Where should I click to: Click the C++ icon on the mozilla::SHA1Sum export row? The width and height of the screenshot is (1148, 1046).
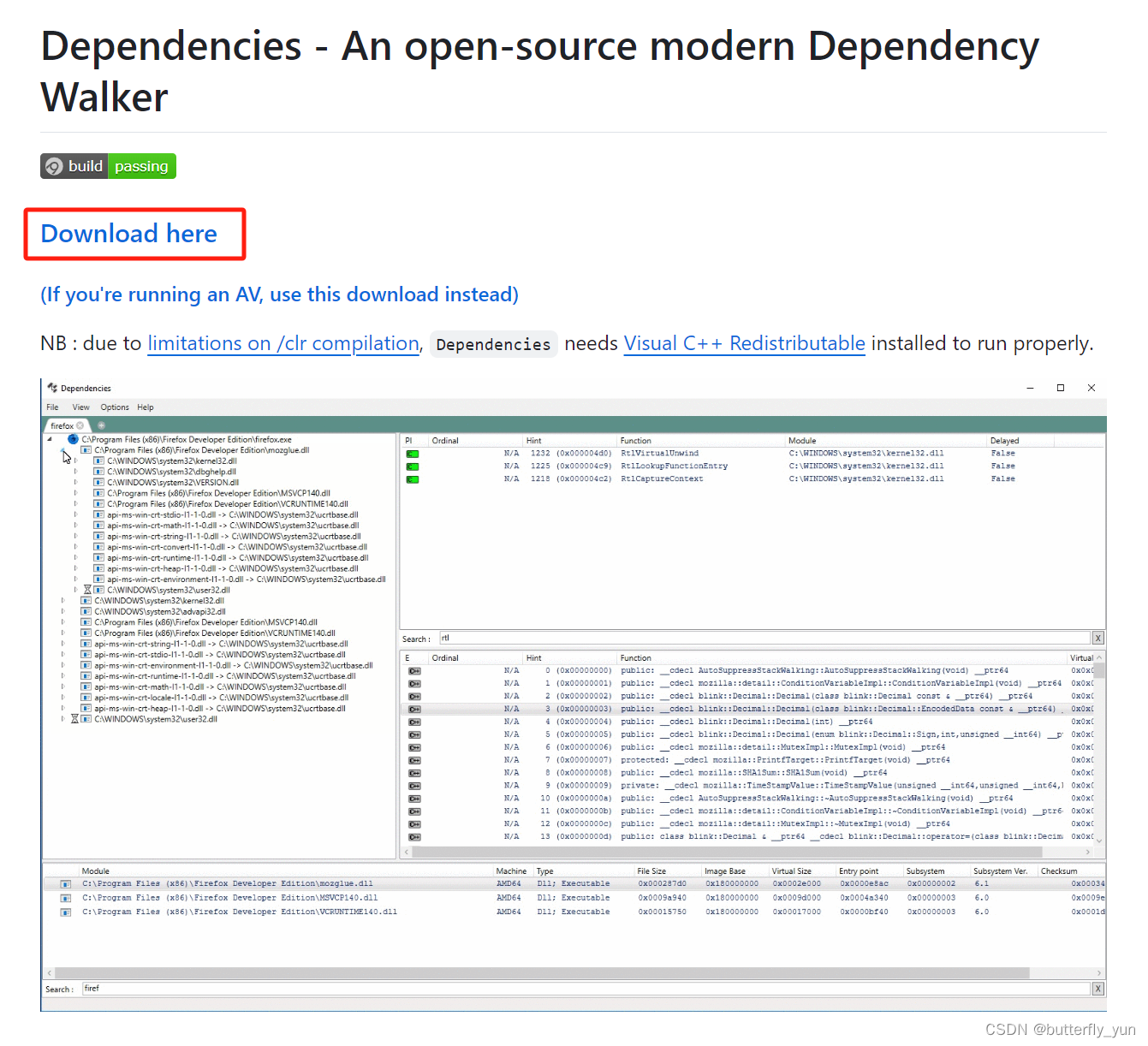(x=414, y=773)
